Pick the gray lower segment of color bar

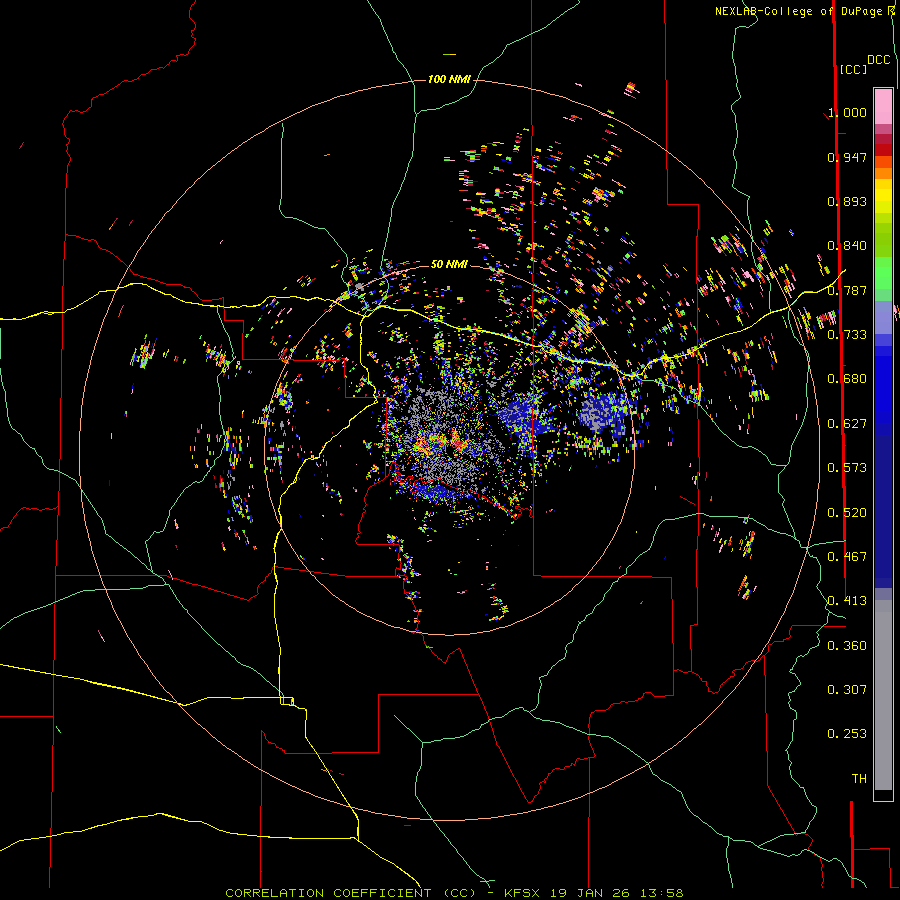883,695
